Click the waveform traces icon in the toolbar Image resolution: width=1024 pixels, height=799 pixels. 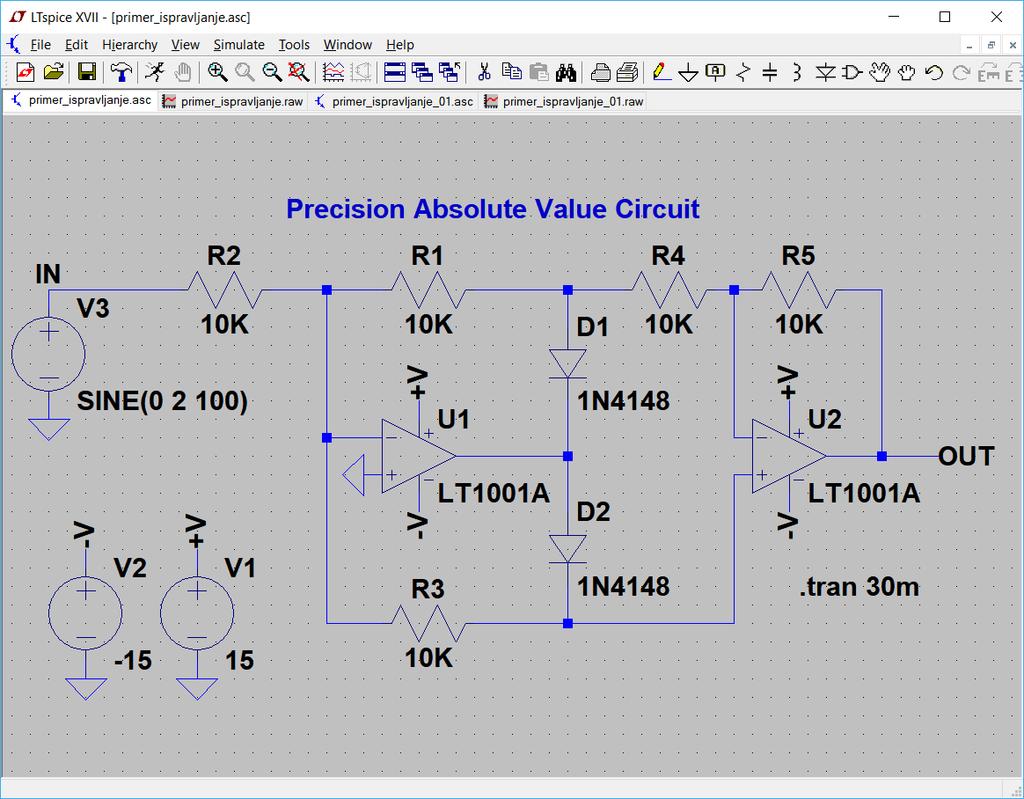[x=333, y=72]
